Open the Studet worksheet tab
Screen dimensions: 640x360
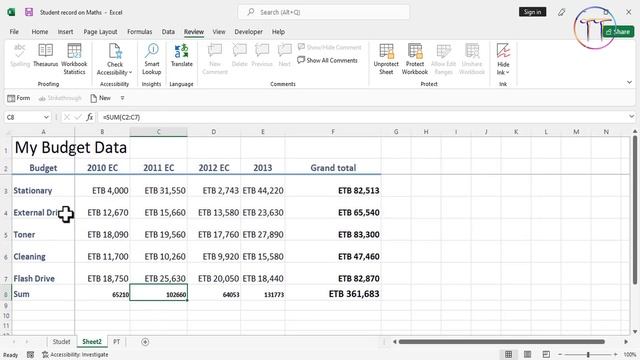tap(61, 342)
